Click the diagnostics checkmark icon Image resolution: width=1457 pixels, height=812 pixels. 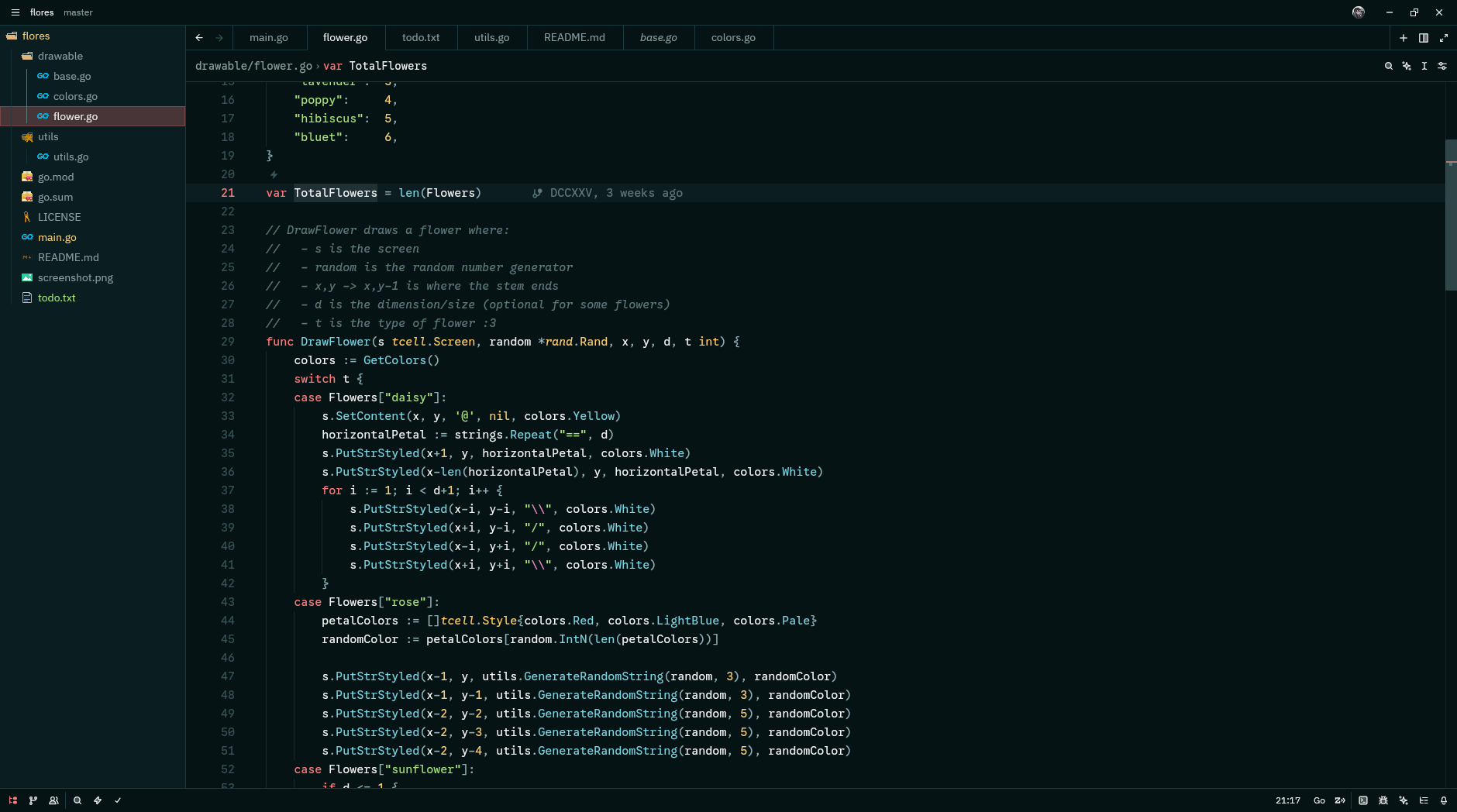click(x=118, y=800)
